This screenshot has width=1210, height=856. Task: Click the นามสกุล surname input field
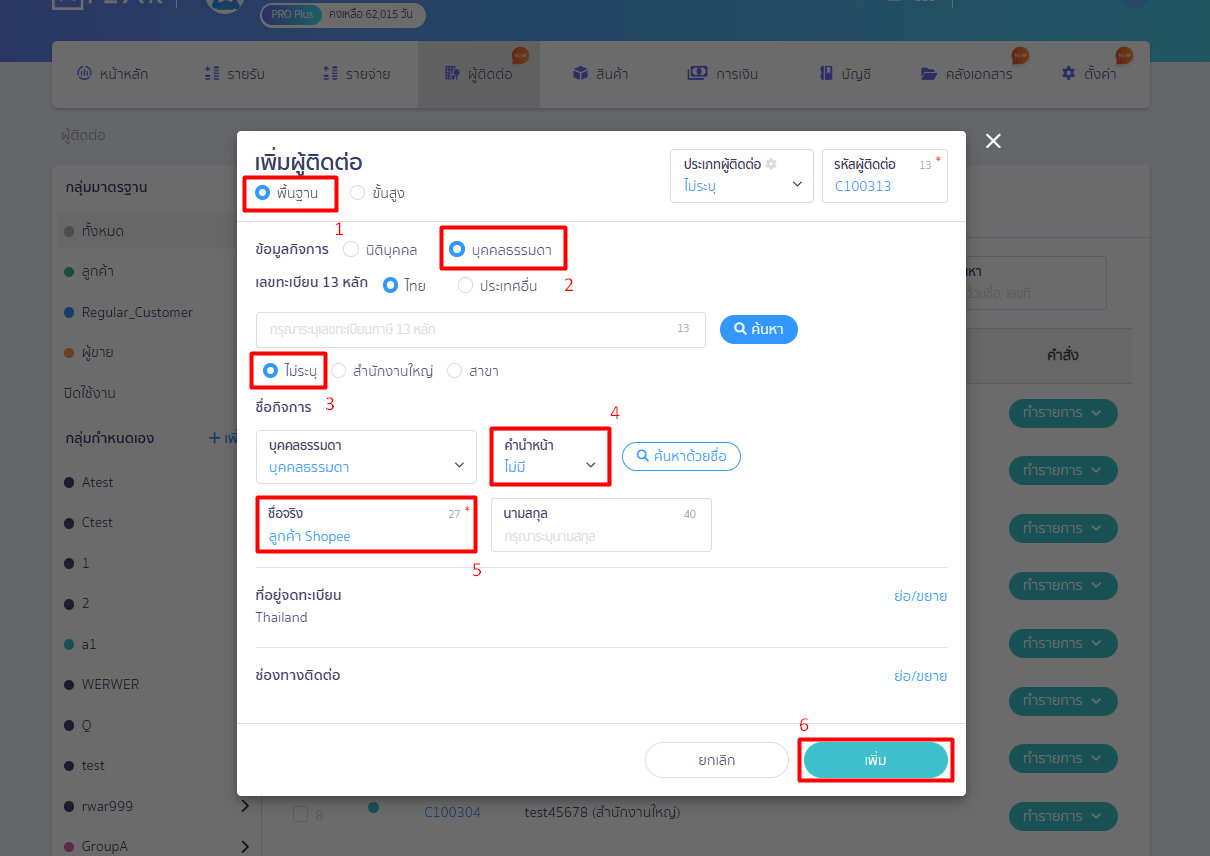point(601,525)
